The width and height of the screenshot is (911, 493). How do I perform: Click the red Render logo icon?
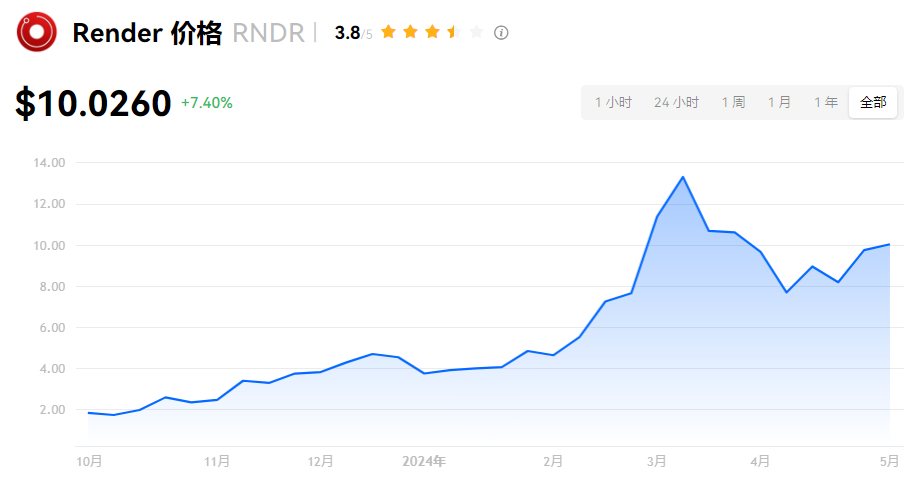click(37, 32)
